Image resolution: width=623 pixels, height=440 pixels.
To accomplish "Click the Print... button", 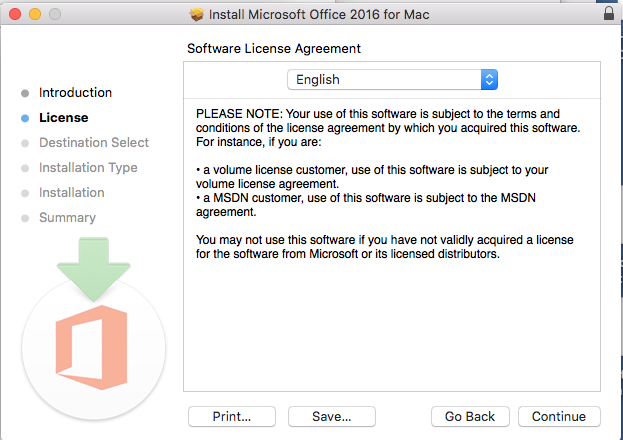I will click(232, 417).
